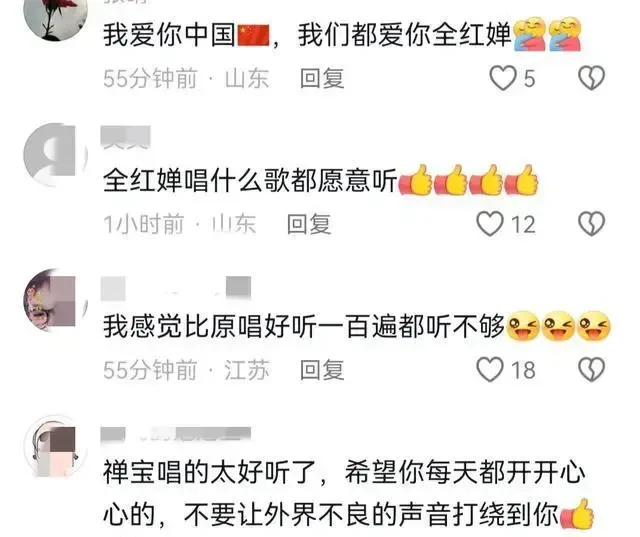Reply to the 江苏 user's comment

(x=322, y=370)
